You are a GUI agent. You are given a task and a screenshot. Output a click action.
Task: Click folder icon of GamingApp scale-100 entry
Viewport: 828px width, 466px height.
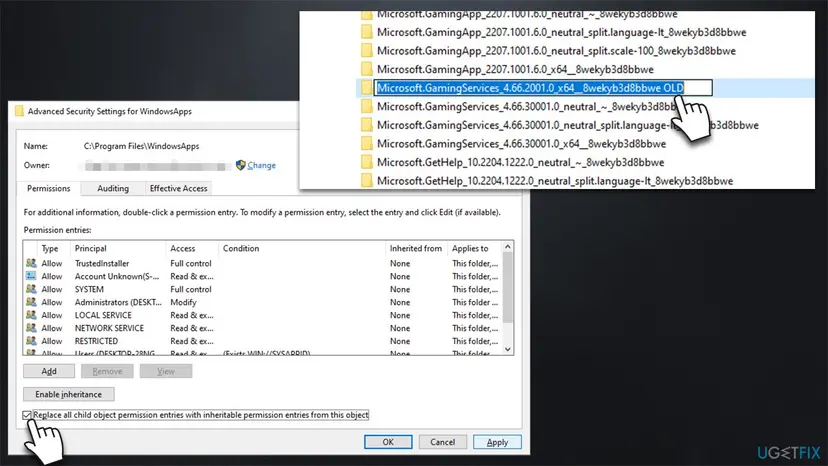coord(366,51)
